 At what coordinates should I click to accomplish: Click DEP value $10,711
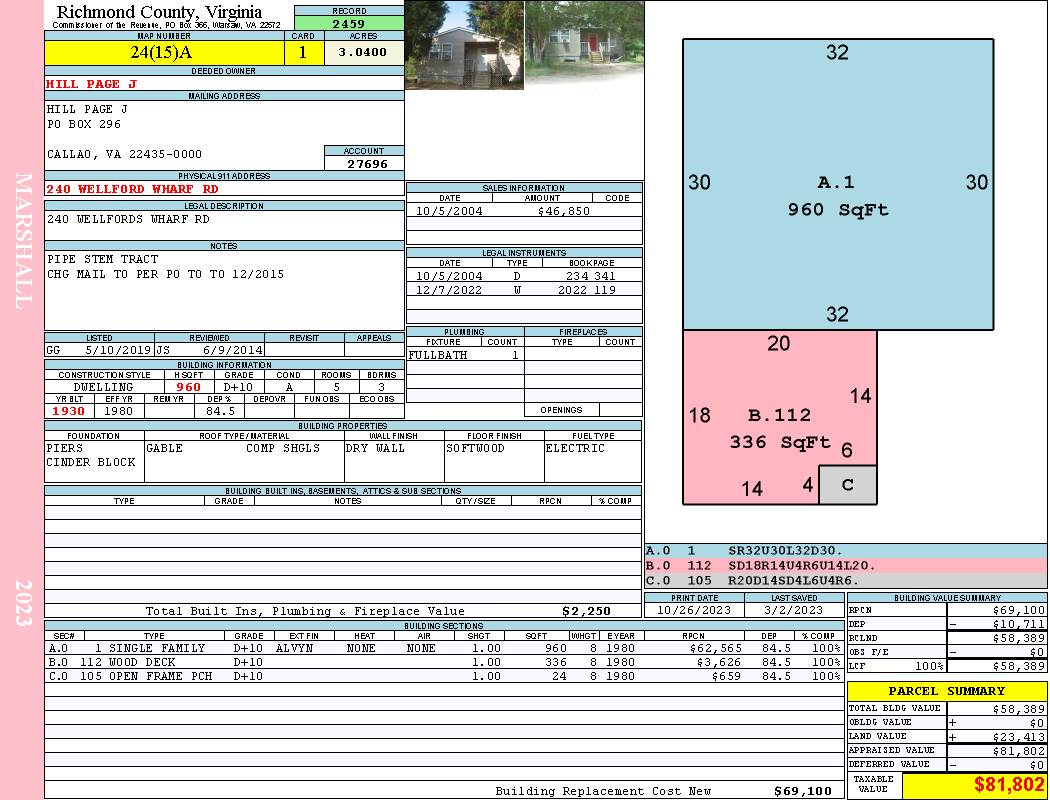click(x=1018, y=624)
